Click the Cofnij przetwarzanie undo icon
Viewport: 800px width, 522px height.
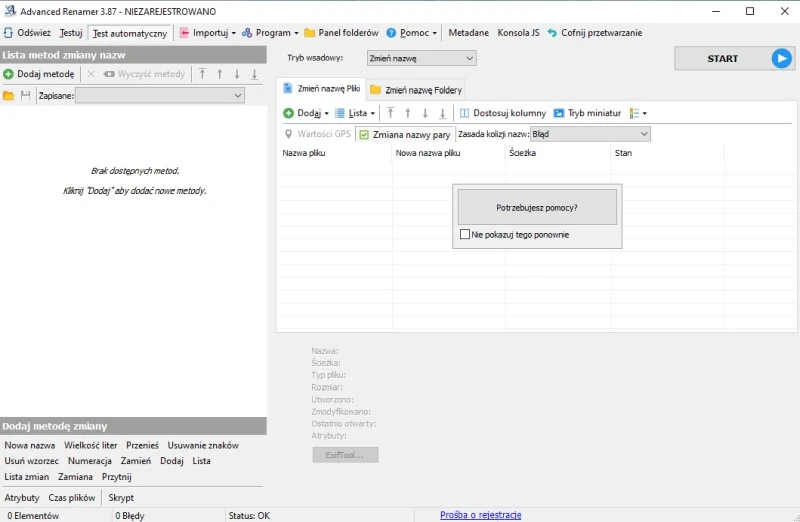tap(552, 33)
